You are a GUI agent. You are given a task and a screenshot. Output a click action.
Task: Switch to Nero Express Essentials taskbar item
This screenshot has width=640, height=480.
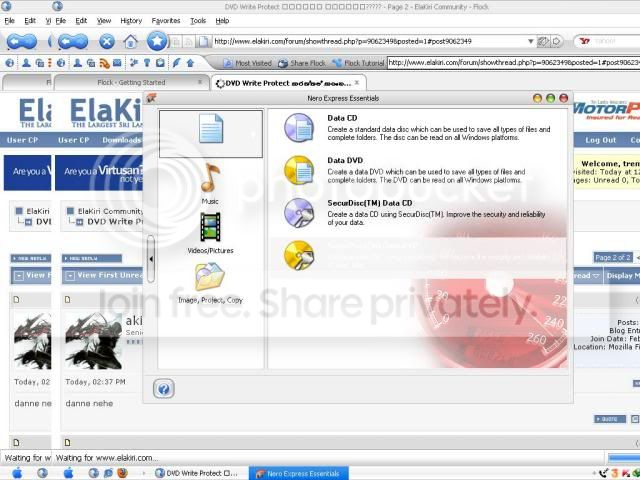click(x=299, y=473)
